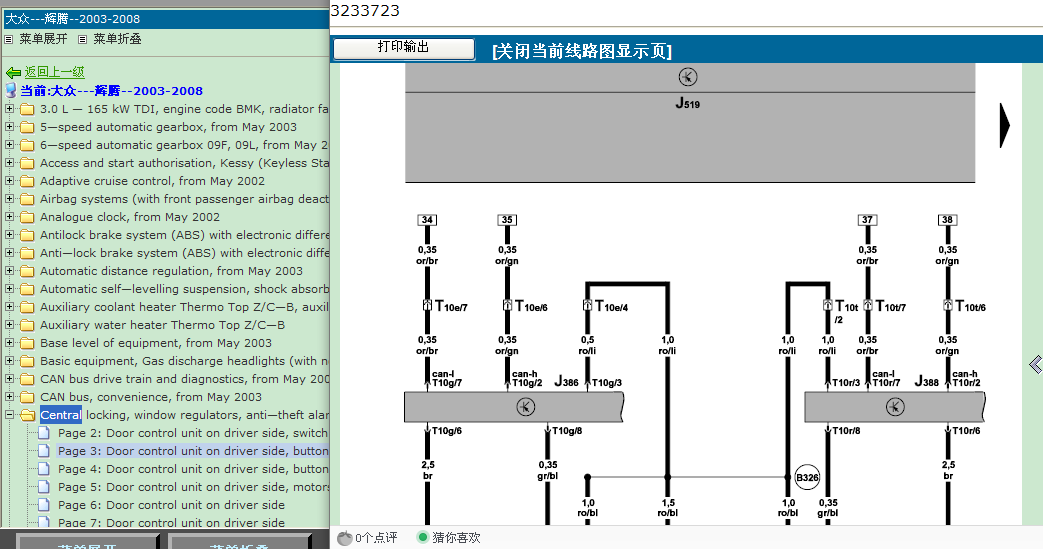Click 关闭当前线路图显示页 link
1043x549 pixels.
click(x=582, y=51)
